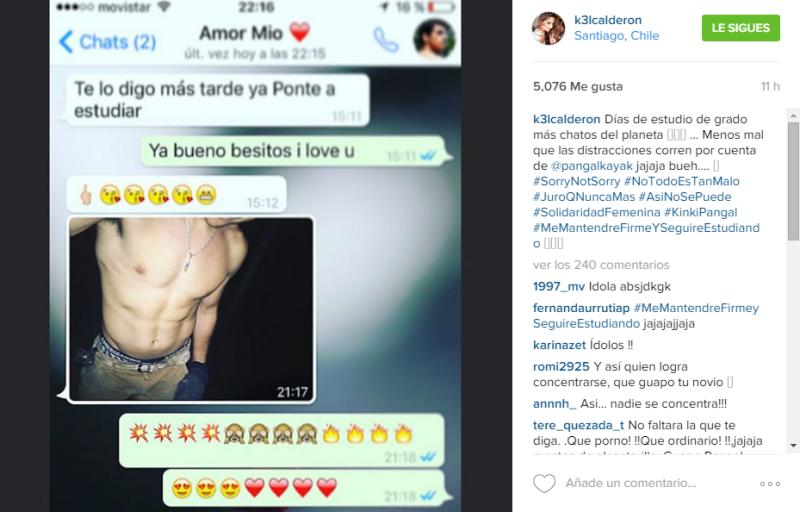Screen dimensions: 800x512
Task: Expand 'ver los 240 comentarios'
Action: point(601,265)
